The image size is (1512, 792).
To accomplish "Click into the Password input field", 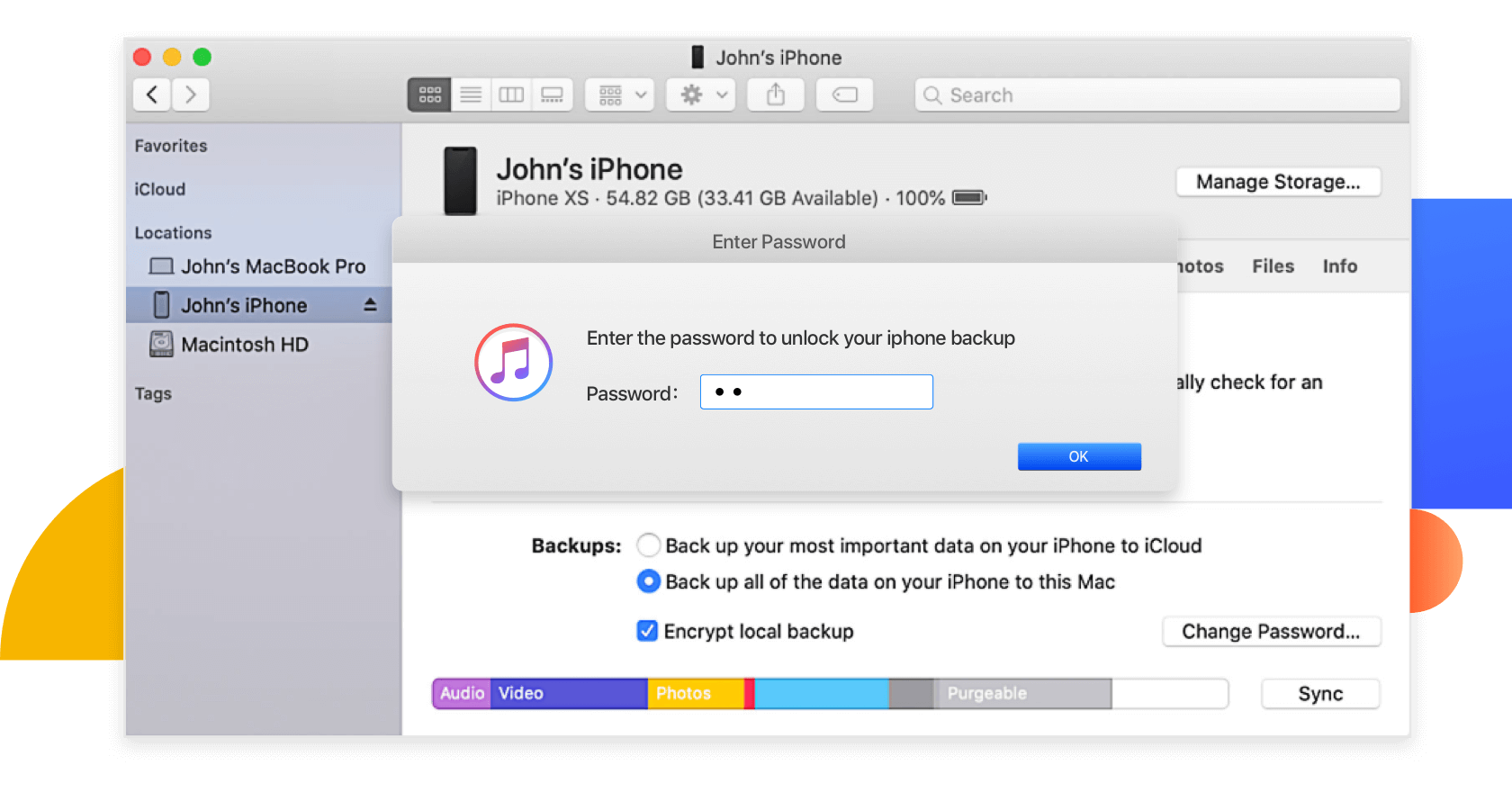I will pos(816,392).
